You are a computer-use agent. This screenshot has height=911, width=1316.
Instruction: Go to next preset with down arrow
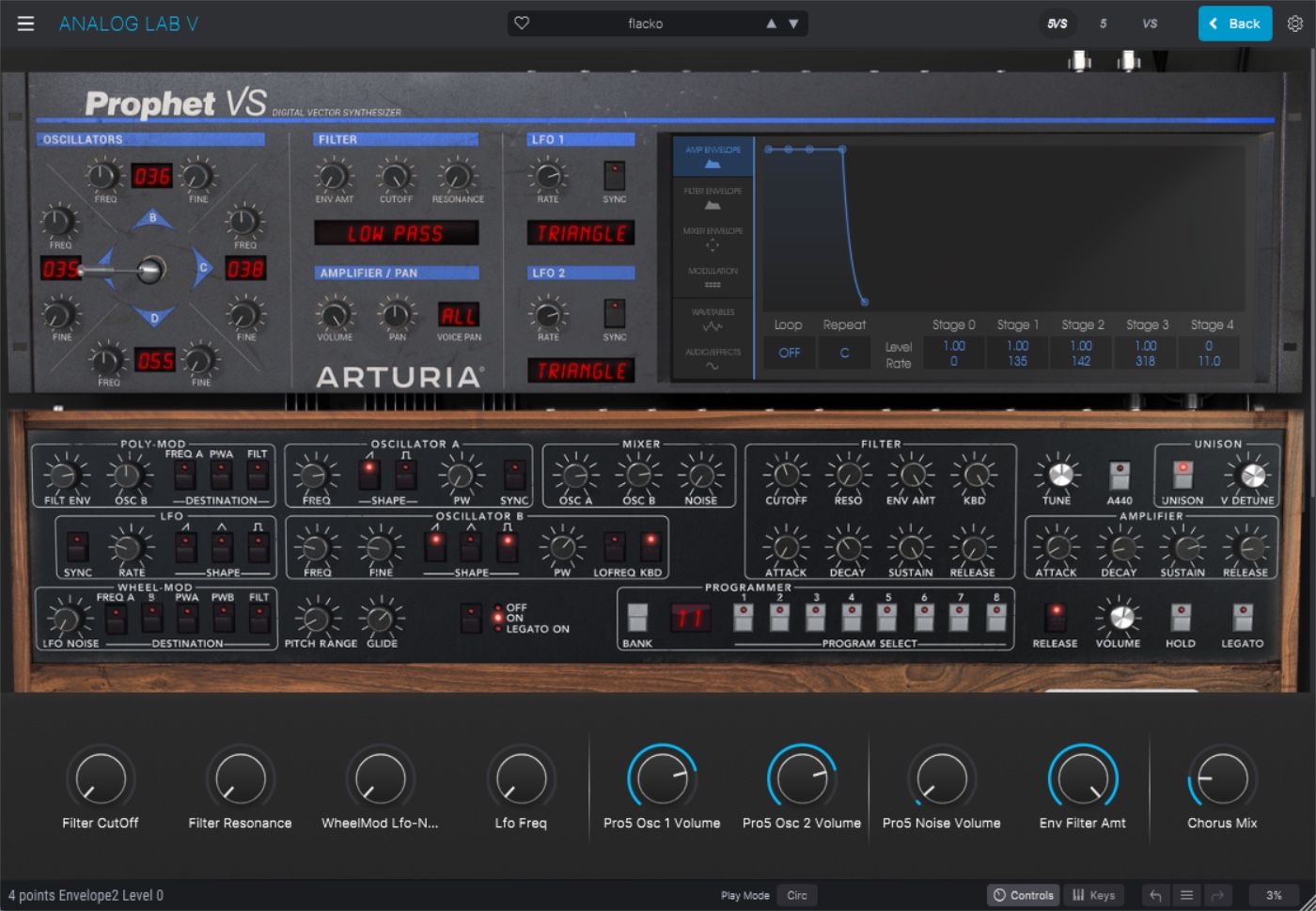[x=793, y=24]
